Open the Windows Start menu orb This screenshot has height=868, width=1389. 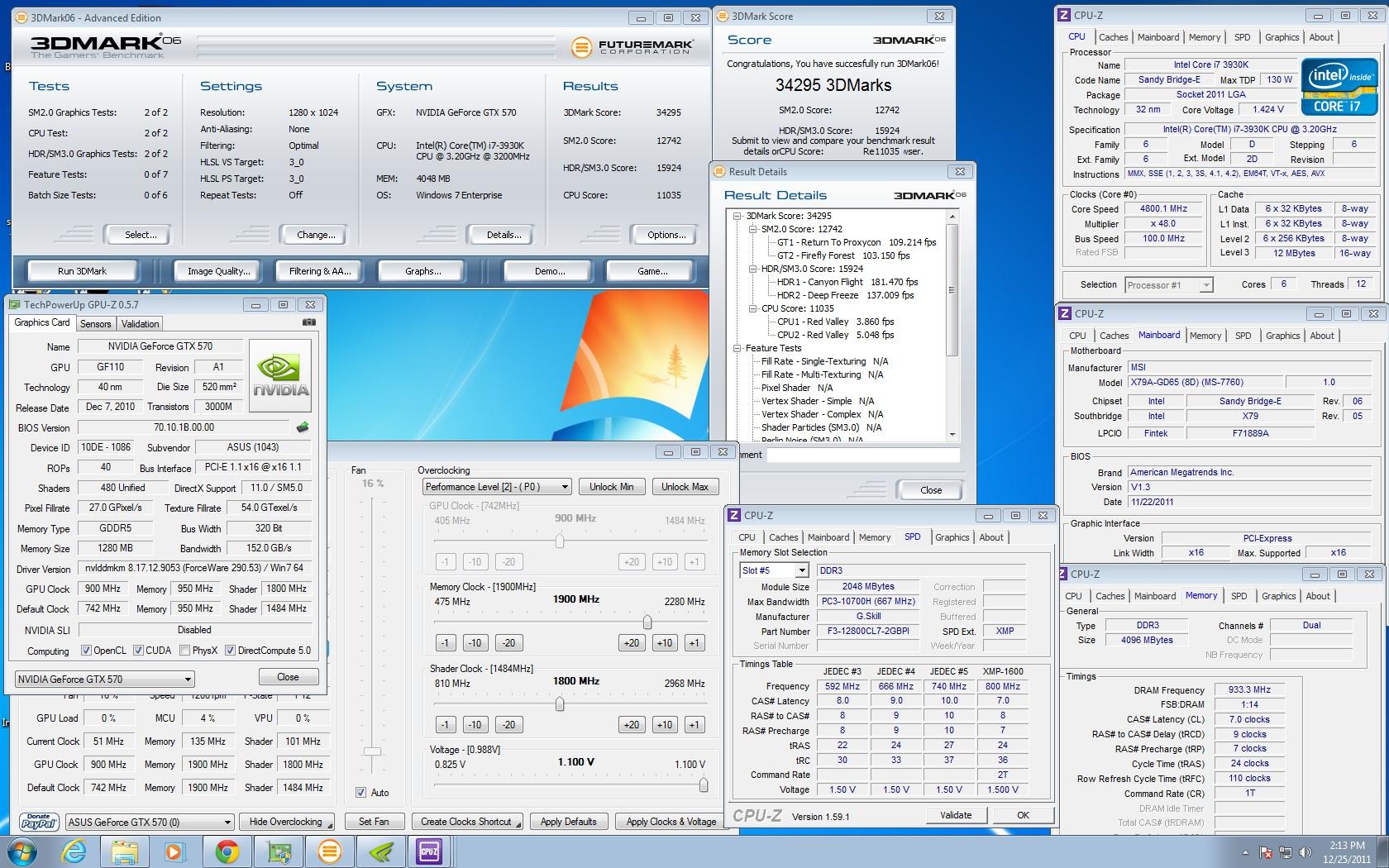coord(21,851)
